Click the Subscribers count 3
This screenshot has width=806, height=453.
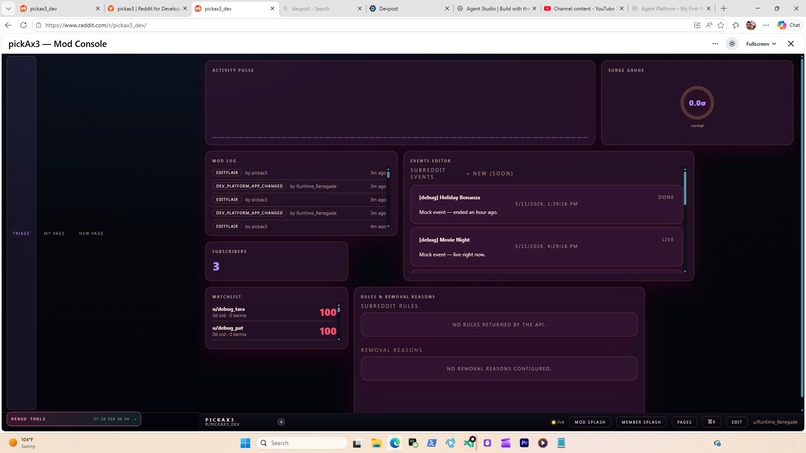tap(216, 266)
